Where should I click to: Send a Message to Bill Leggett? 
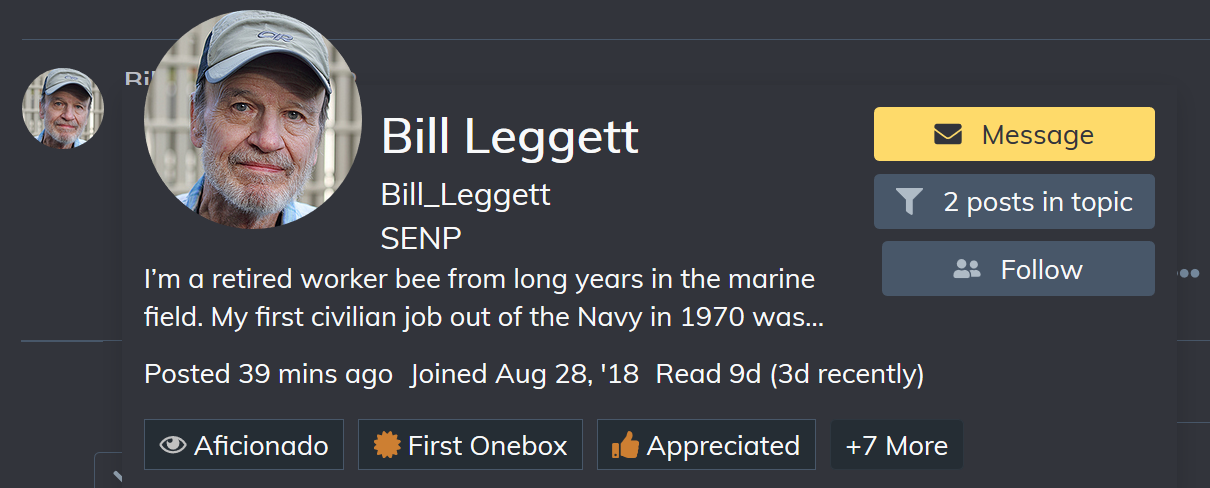click(x=1014, y=134)
